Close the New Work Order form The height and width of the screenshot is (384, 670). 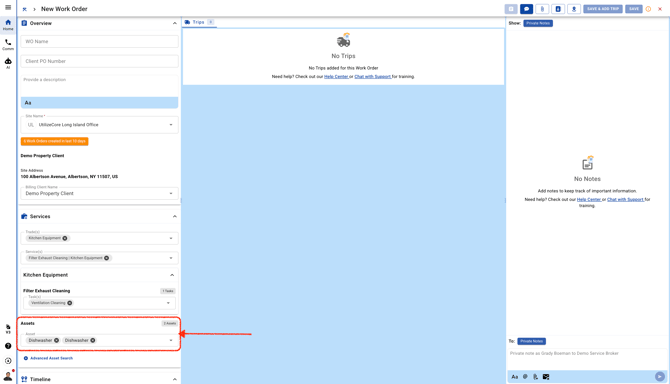(x=660, y=9)
